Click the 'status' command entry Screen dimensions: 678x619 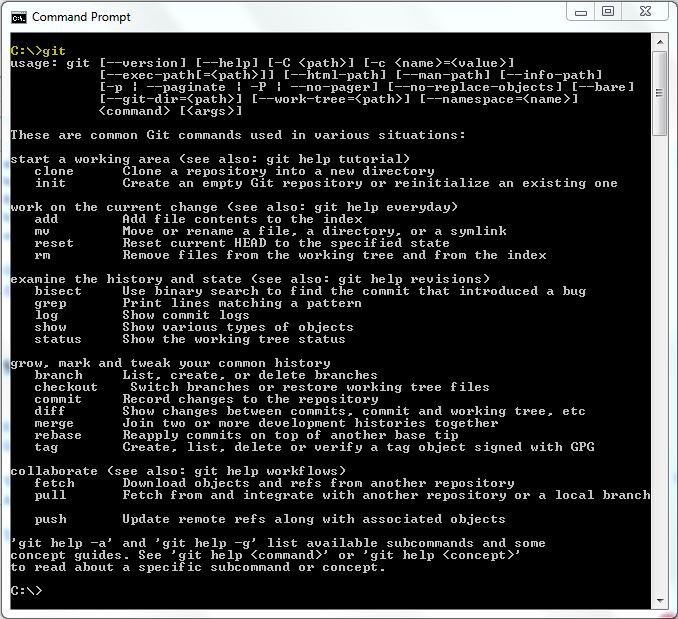click(x=58, y=339)
